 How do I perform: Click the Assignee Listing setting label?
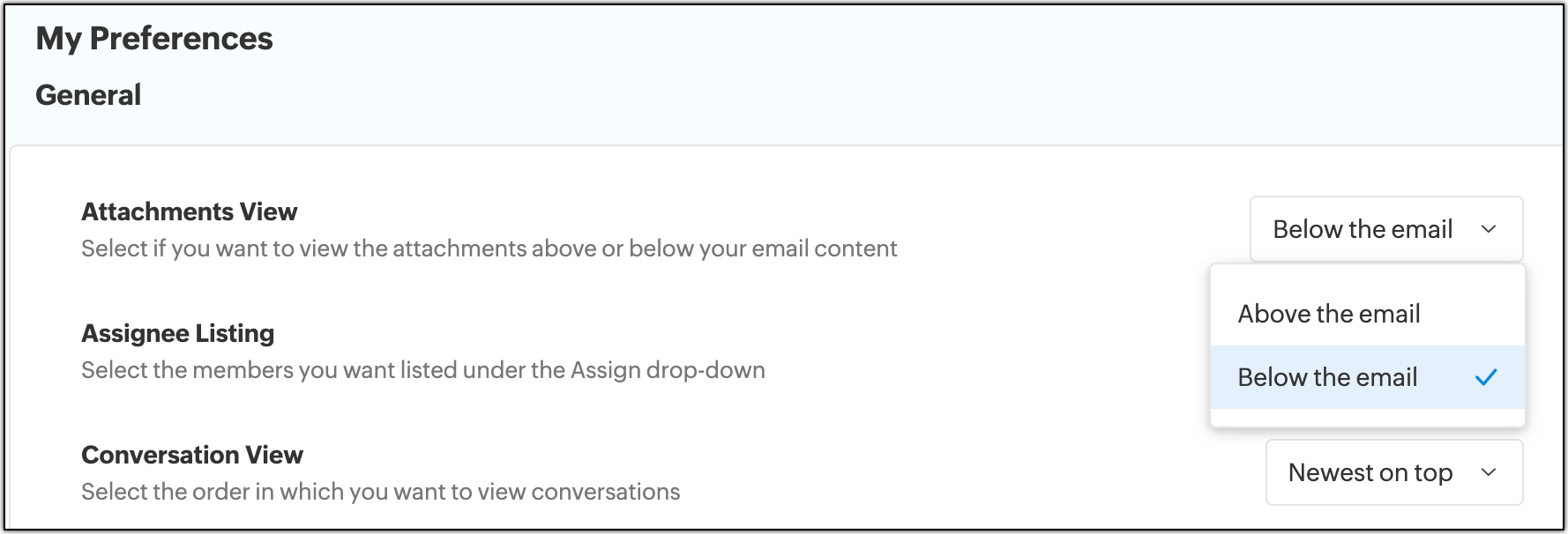178,333
